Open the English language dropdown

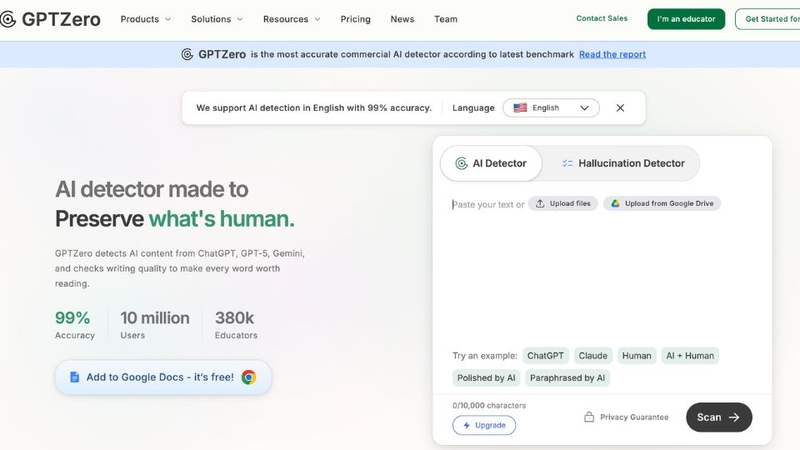click(x=551, y=108)
